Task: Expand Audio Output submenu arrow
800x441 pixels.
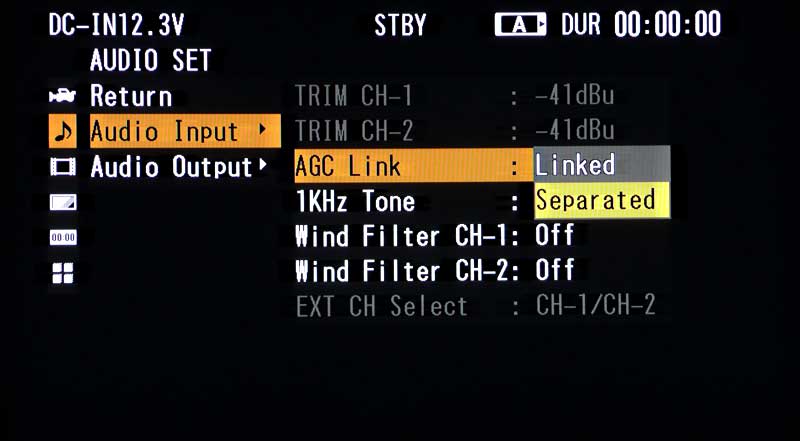Action: [x=262, y=164]
